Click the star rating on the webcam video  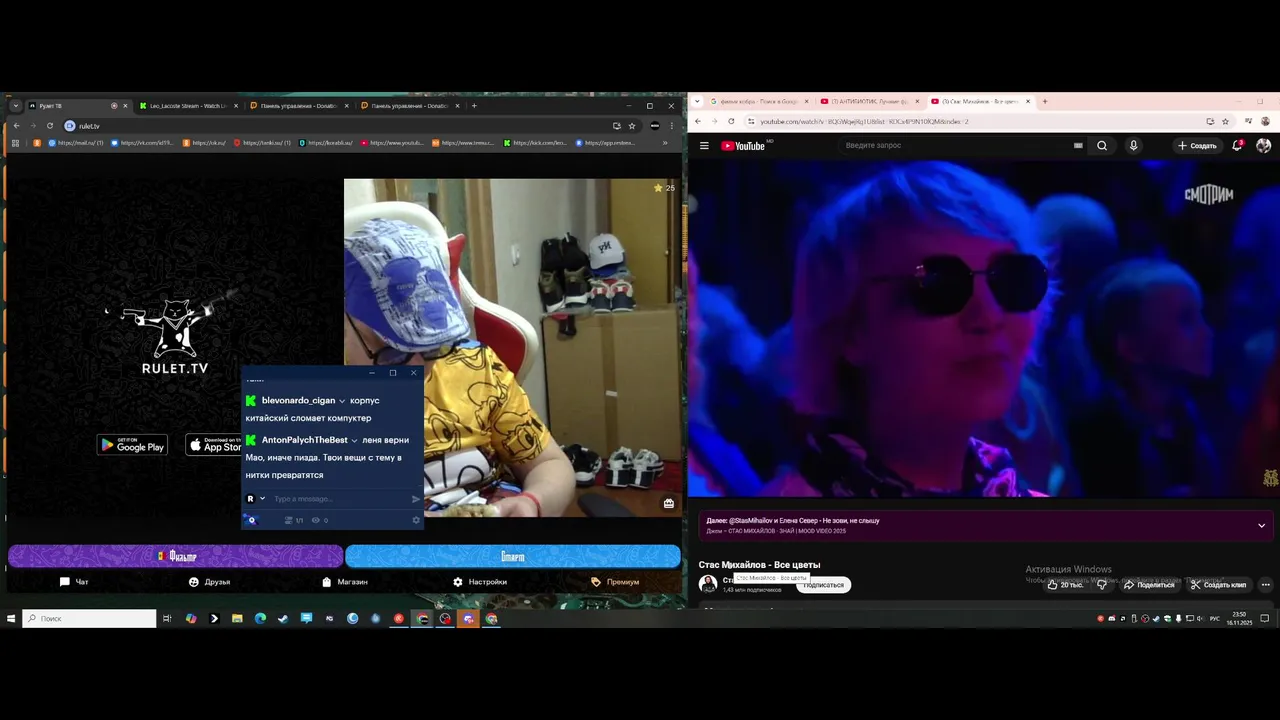point(664,188)
